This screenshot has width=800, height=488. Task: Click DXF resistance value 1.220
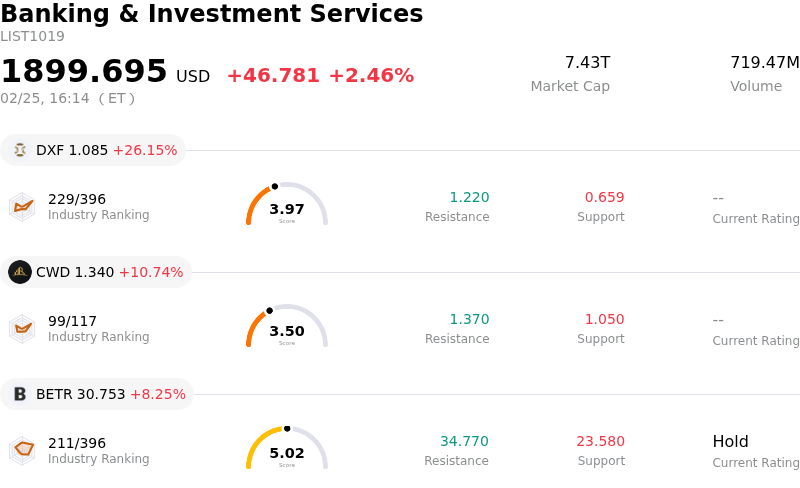point(469,197)
